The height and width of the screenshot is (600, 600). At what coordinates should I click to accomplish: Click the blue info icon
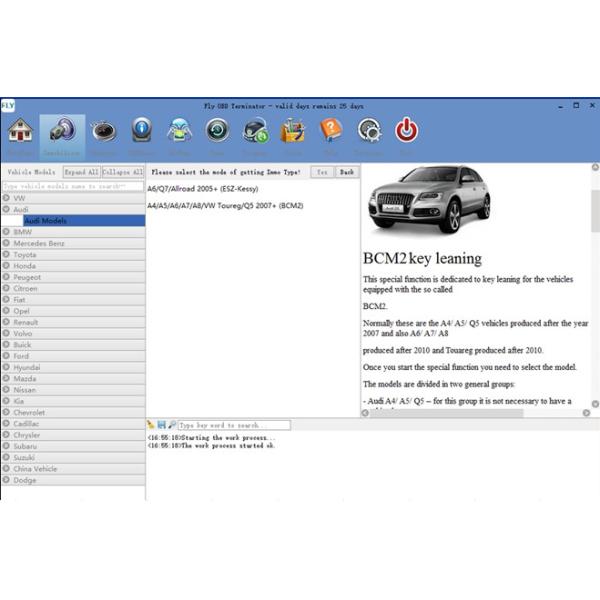pyautogui.click(x=142, y=131)
